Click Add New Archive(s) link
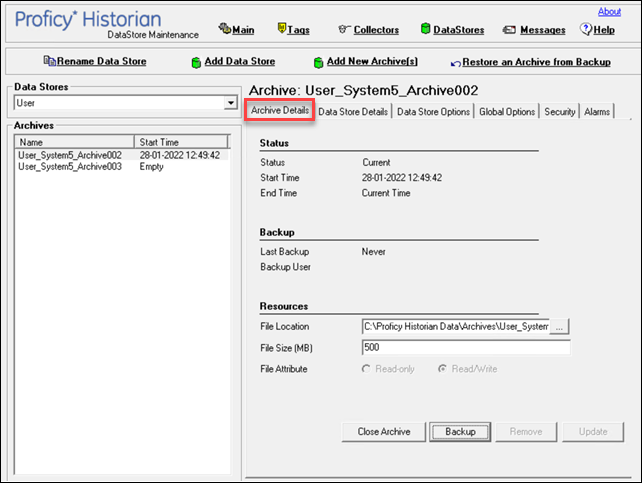Image resolution: width=642 pixels, height=483 pixels. tap(372, 61)
